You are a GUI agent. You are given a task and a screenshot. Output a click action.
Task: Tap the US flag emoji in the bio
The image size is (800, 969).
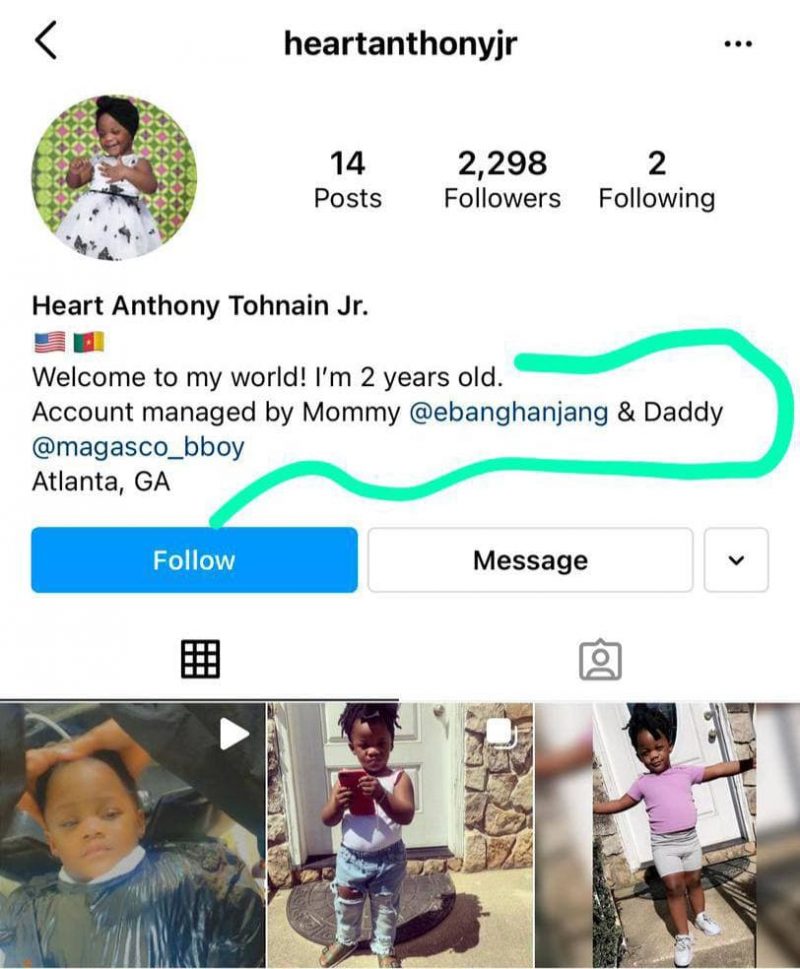click(x=49, y=341)
